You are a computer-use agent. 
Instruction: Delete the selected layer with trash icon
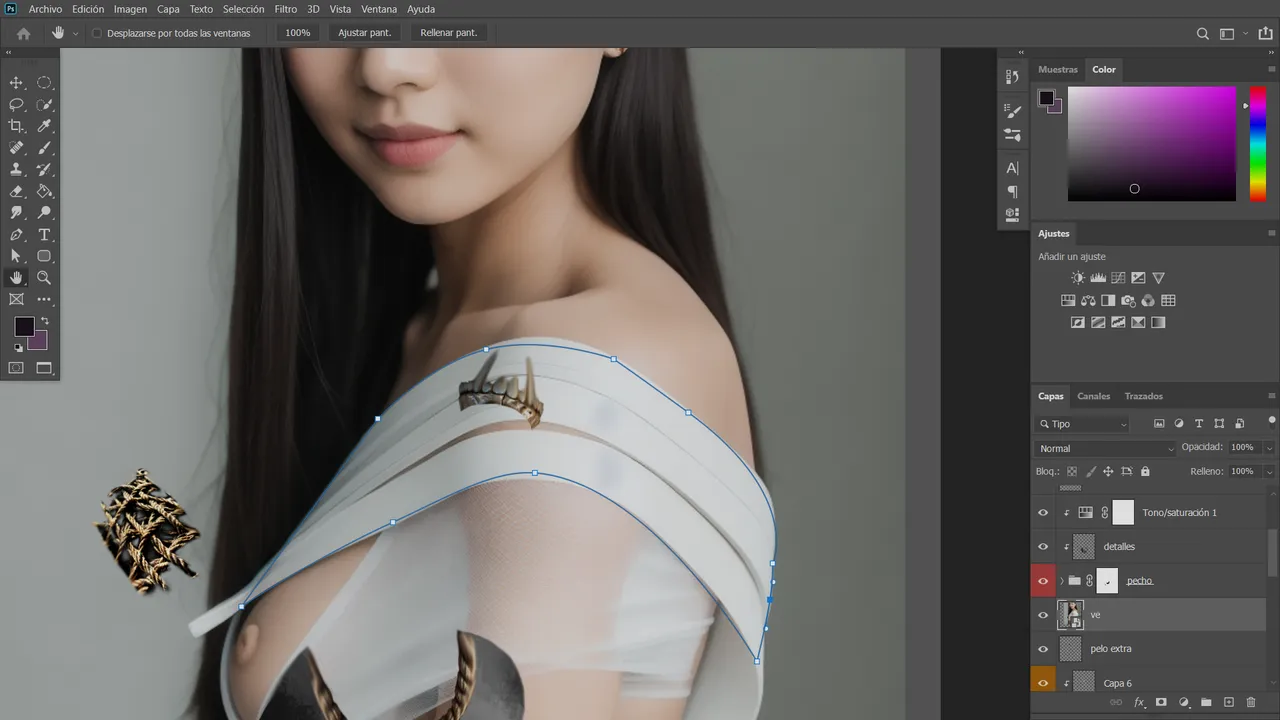[x=1251, y=703]
